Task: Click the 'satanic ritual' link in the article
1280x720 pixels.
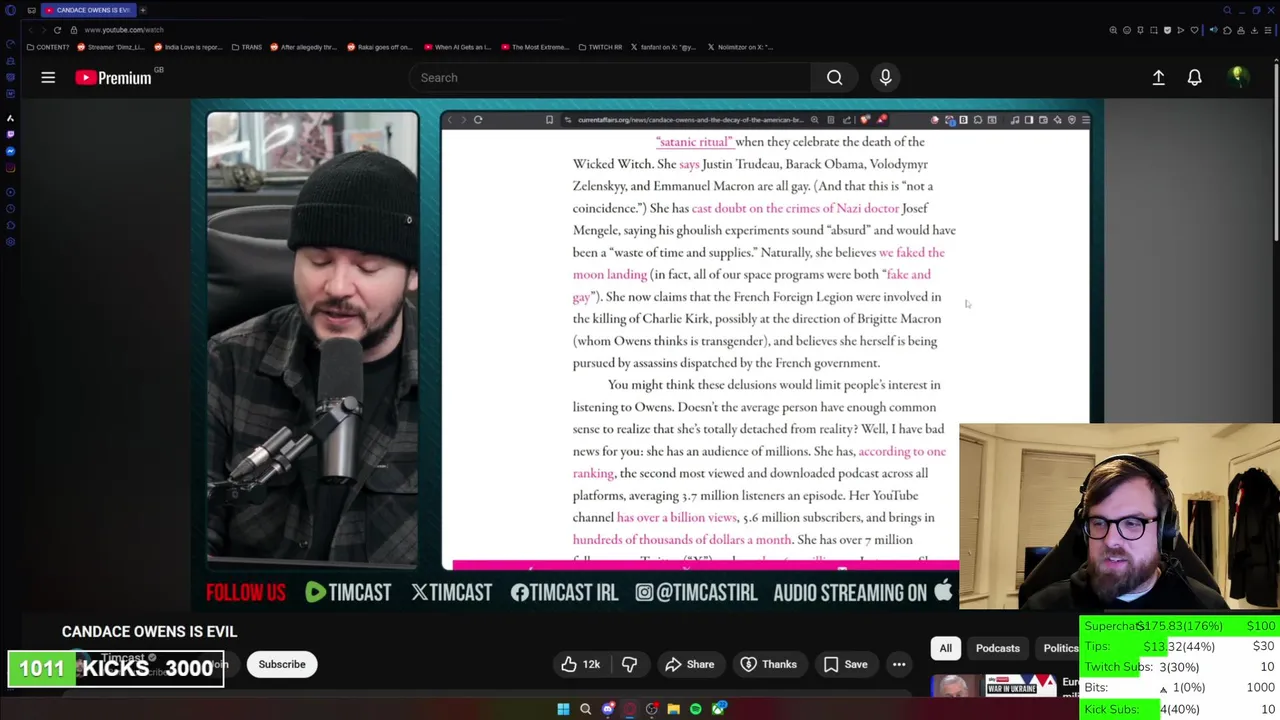Action: click(x=694, y=142)
